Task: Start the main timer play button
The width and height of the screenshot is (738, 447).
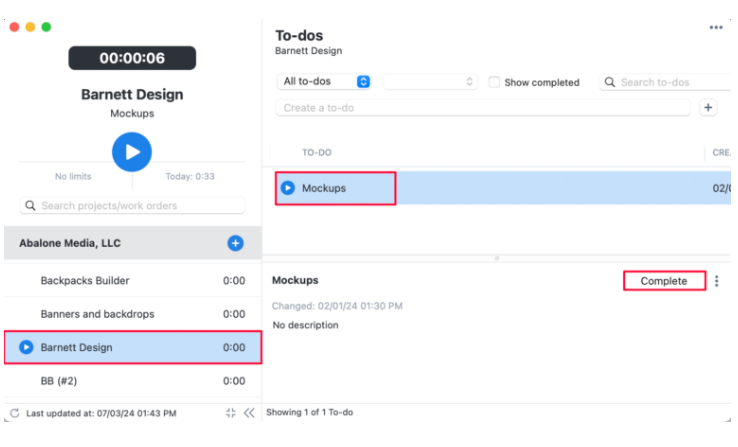Action: coord(132,152)
